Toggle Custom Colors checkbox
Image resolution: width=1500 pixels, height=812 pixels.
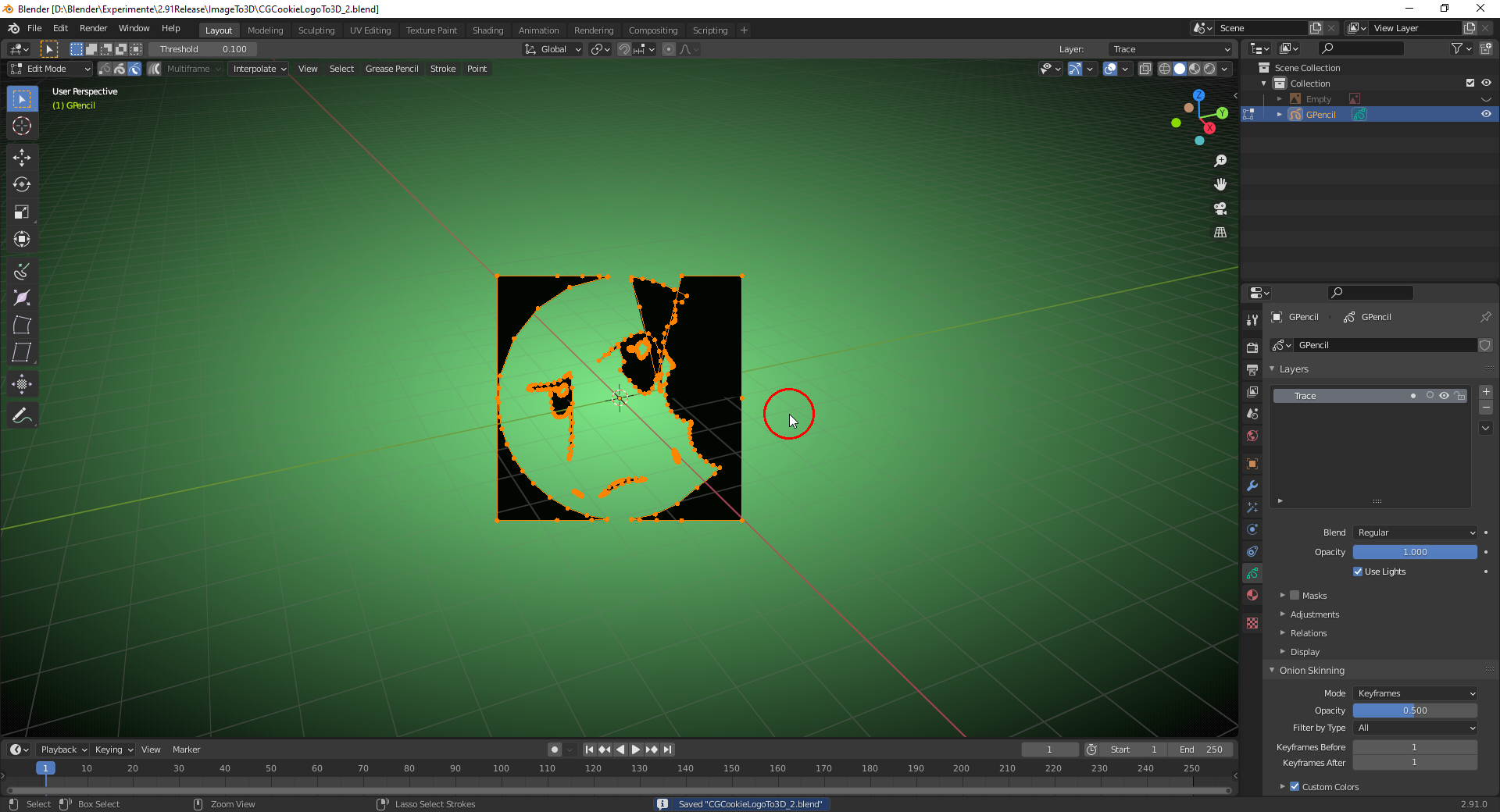[x=1295, y=786]
